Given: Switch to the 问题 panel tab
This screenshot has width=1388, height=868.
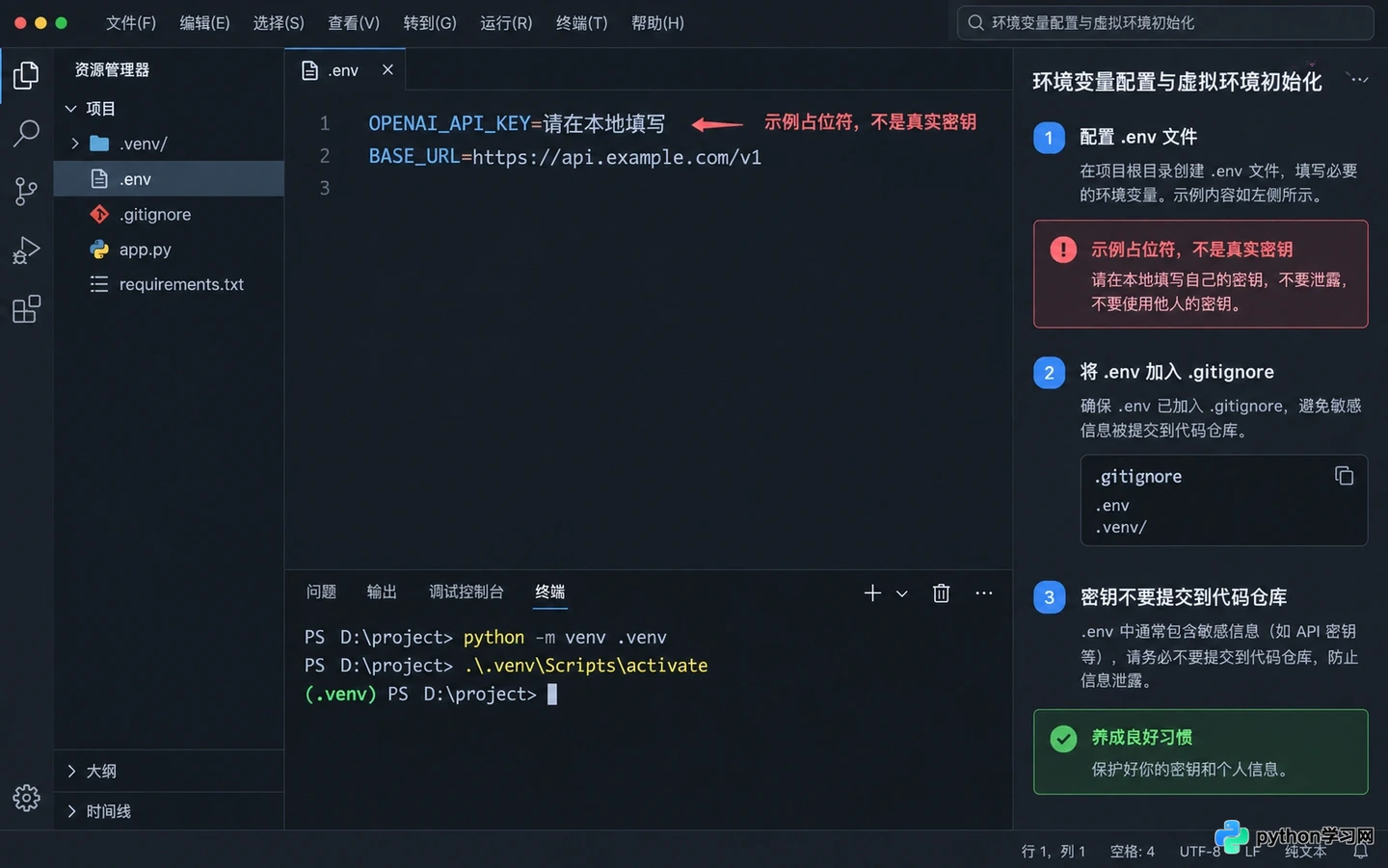Looking at the screenshot, I should (321, 592).
